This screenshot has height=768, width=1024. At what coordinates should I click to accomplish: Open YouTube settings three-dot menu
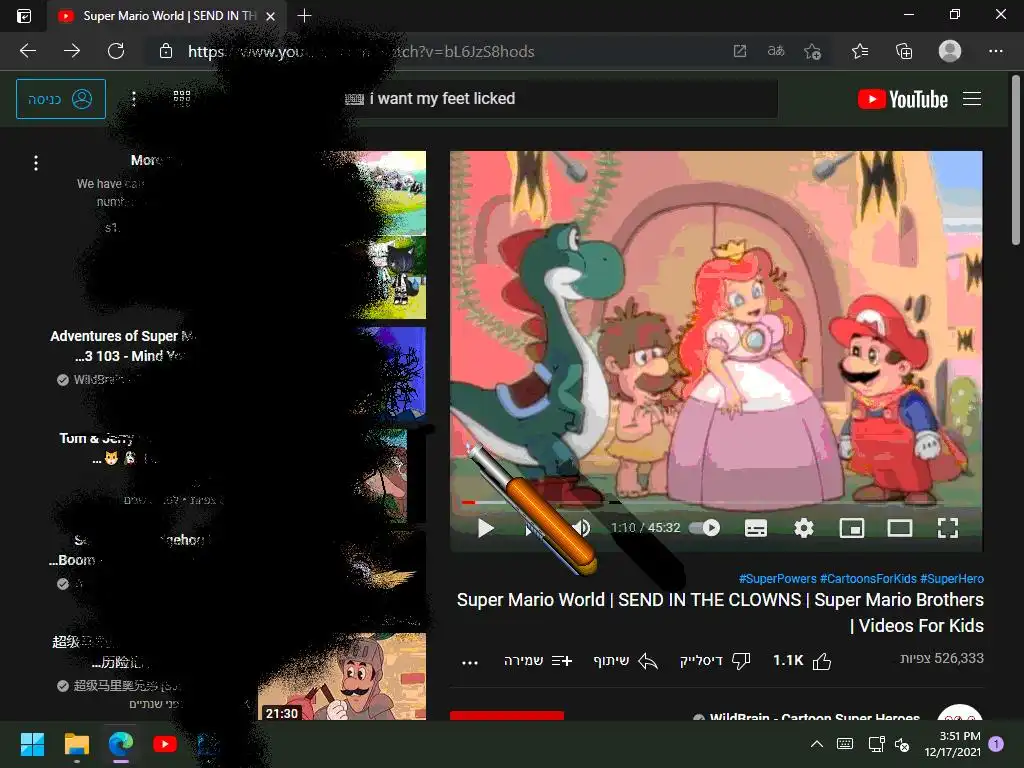(134, 99)
